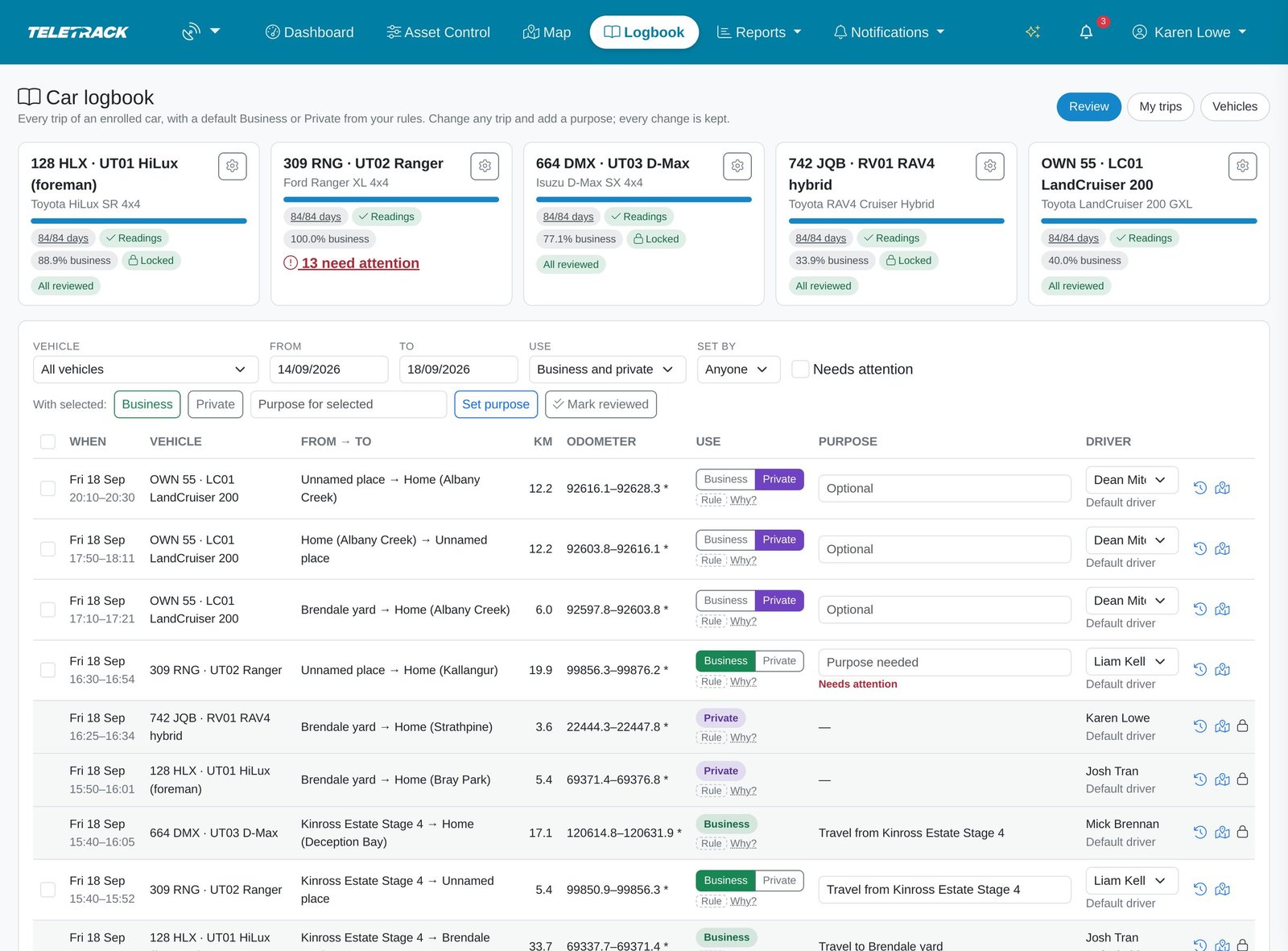
Task: Click the progress bar on 309 RNG Ranger card
Action: pyautogui.click(x=391, y=199)
